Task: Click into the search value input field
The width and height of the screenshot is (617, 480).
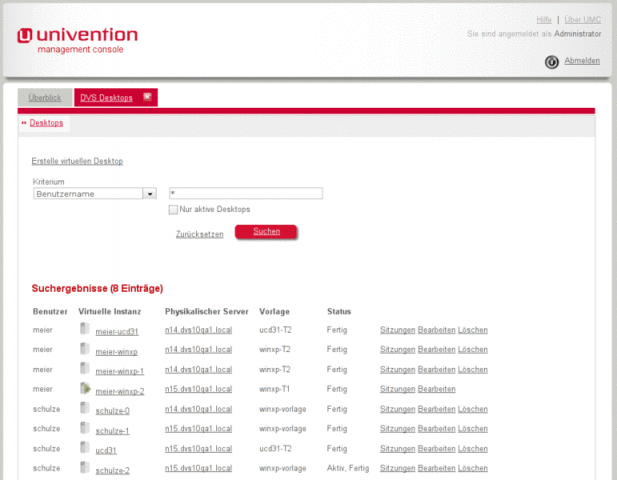Action: click(245, 194)
